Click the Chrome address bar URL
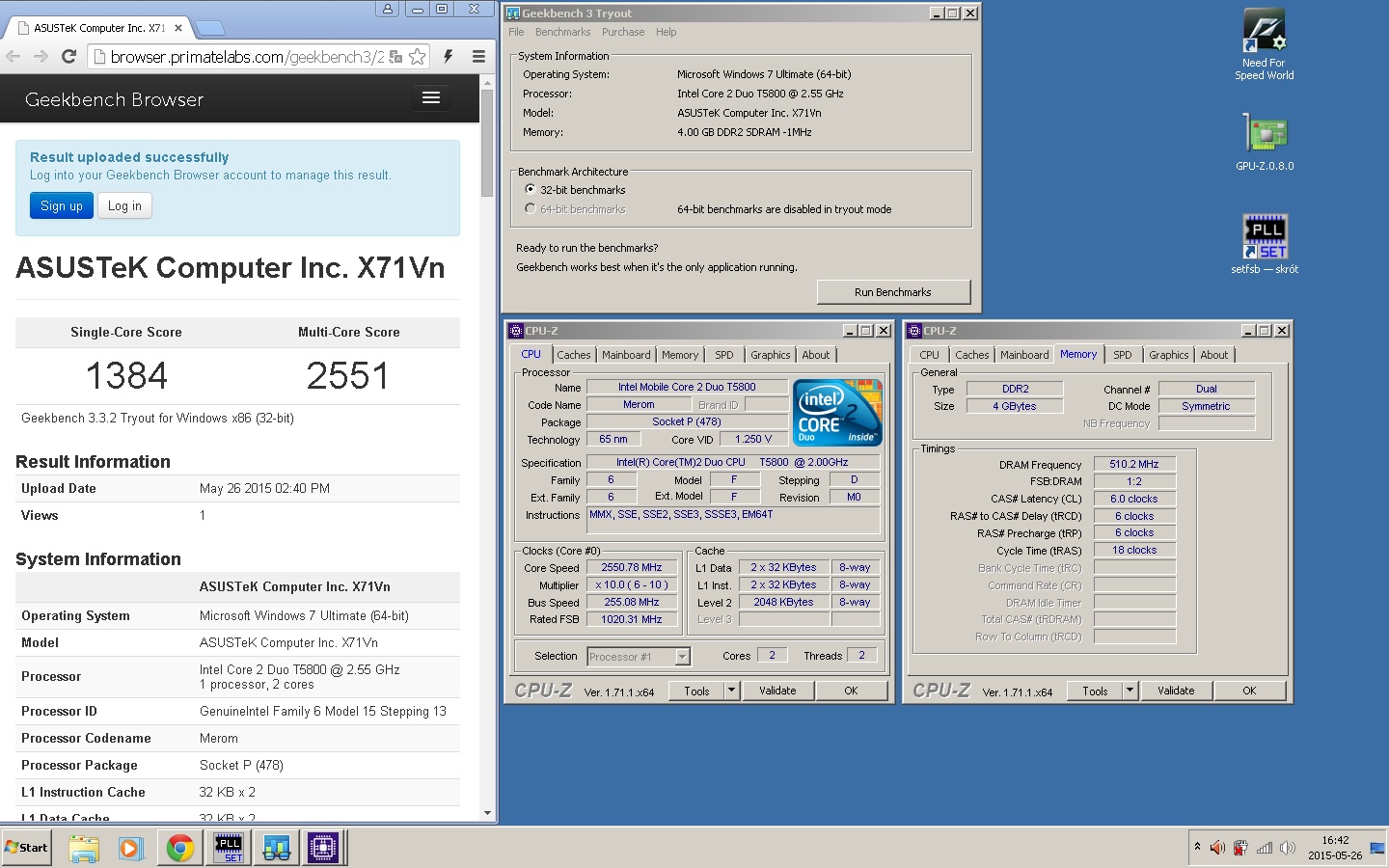 click(x=247, y=57)
